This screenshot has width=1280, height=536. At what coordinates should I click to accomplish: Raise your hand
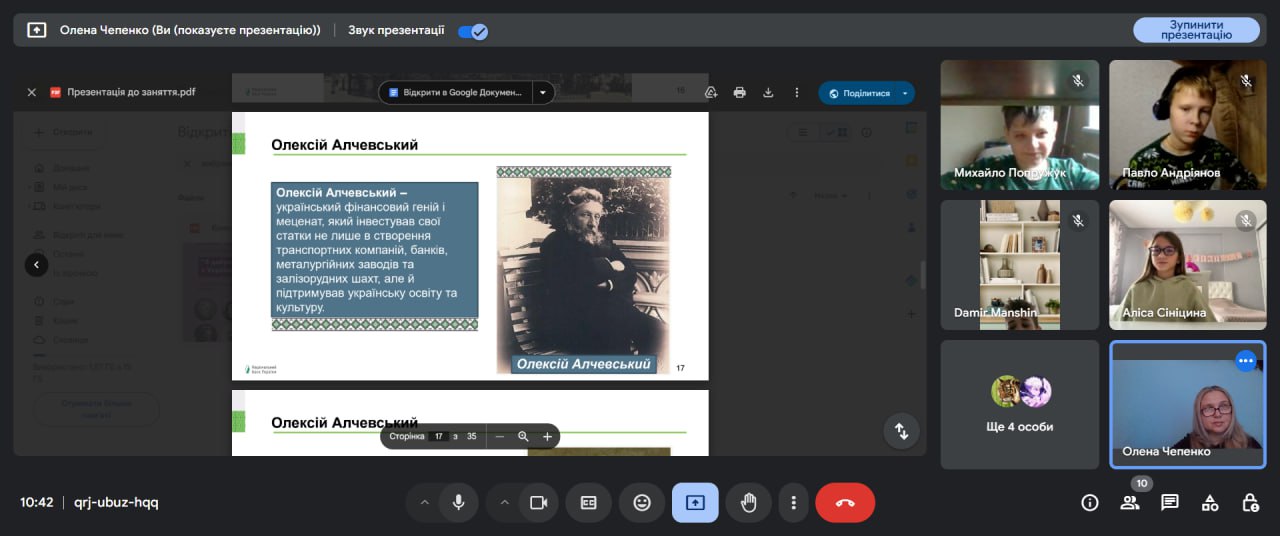(x=748, y=503)
